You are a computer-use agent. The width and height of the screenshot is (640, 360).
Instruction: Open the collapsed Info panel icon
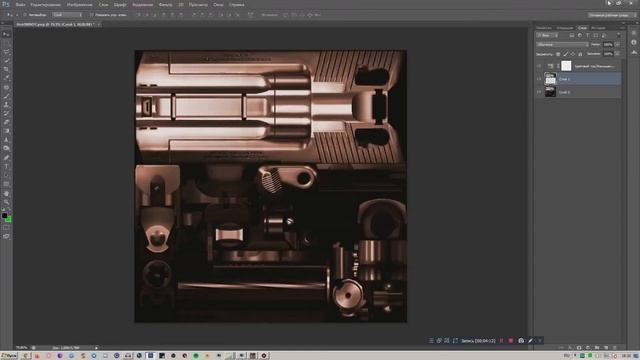tap(633, 42)
